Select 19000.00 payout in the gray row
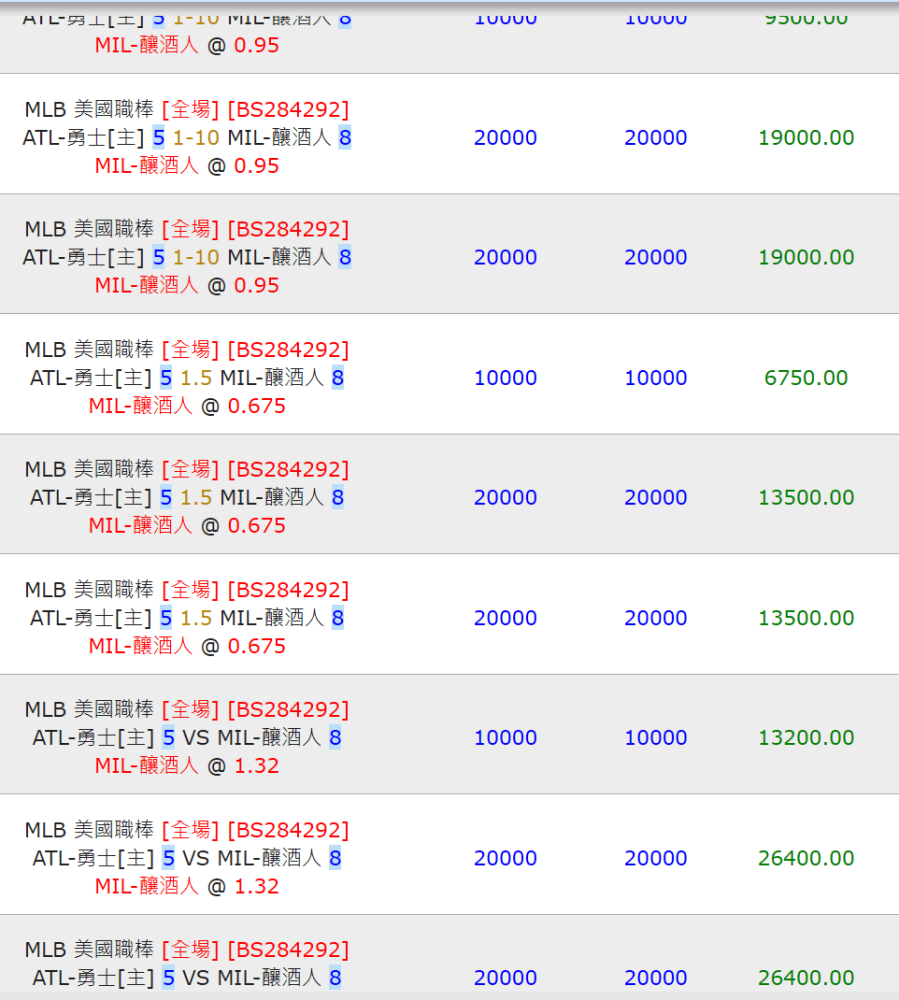The height and width of the screenshot is (1000, 899). (805, 258)
